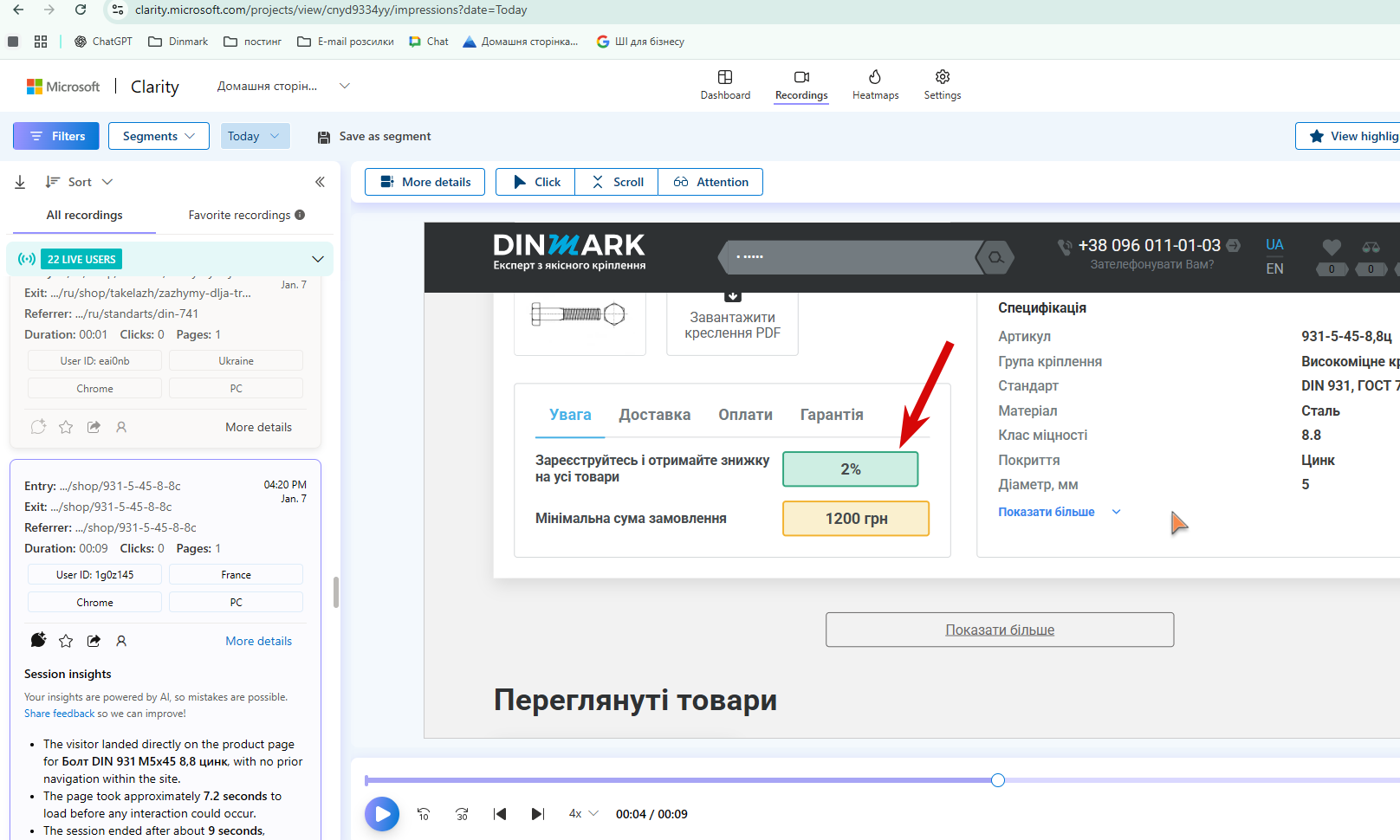Open the Heatmaps view
The image size is (1400, 840).
875,85
